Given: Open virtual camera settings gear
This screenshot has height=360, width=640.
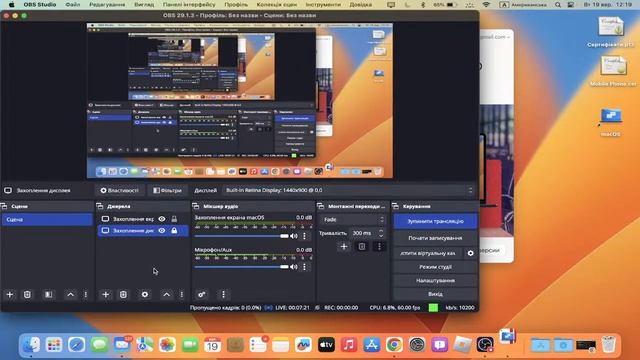Looking at the screenshot, I should tap(471, 253).
